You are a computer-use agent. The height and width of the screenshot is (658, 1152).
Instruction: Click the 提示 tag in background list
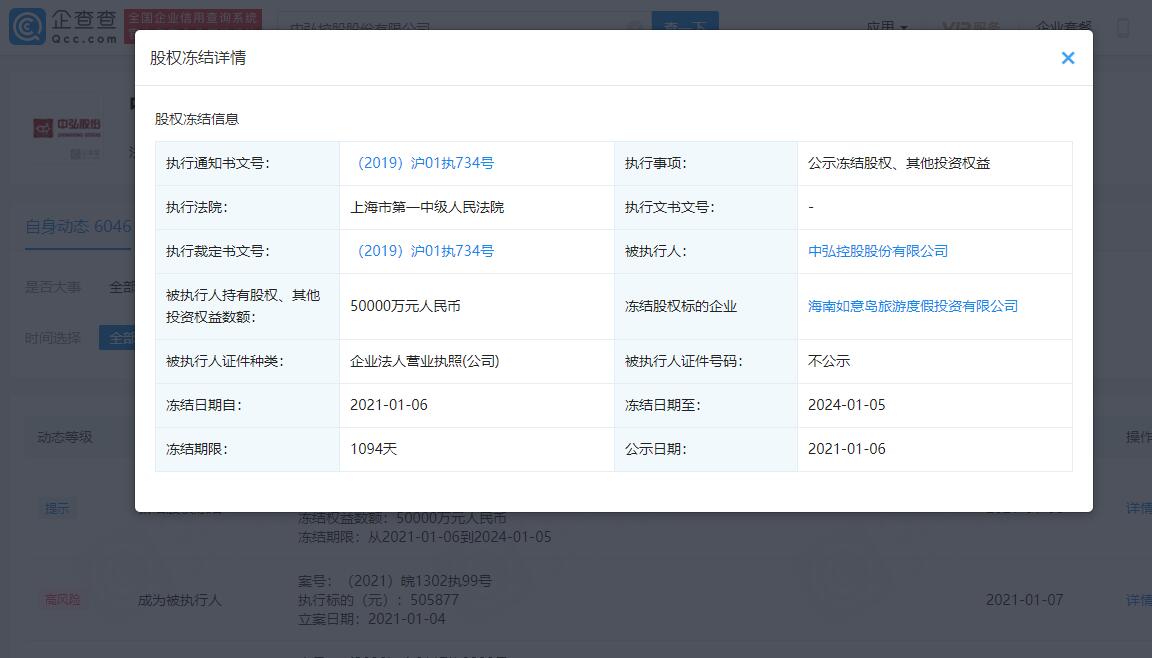click(57, 508)
